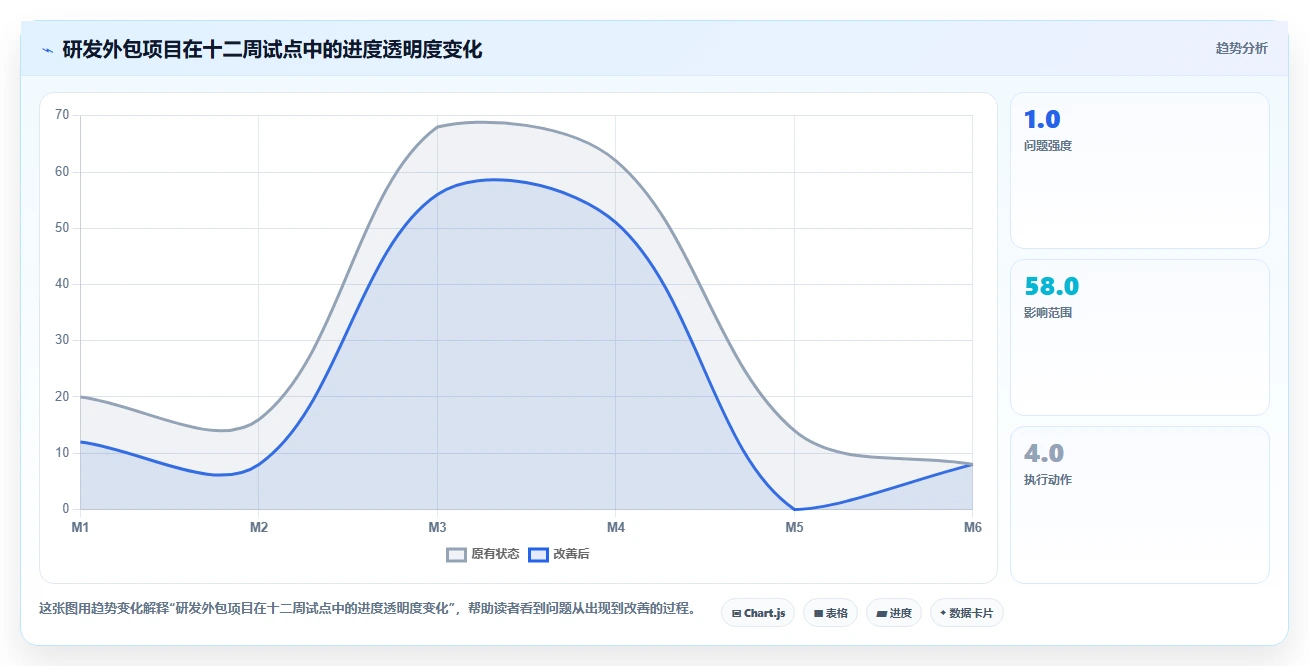Toggle the 改善后 legend series
The height and width of the screenshot is (666, 1309).
559,554
